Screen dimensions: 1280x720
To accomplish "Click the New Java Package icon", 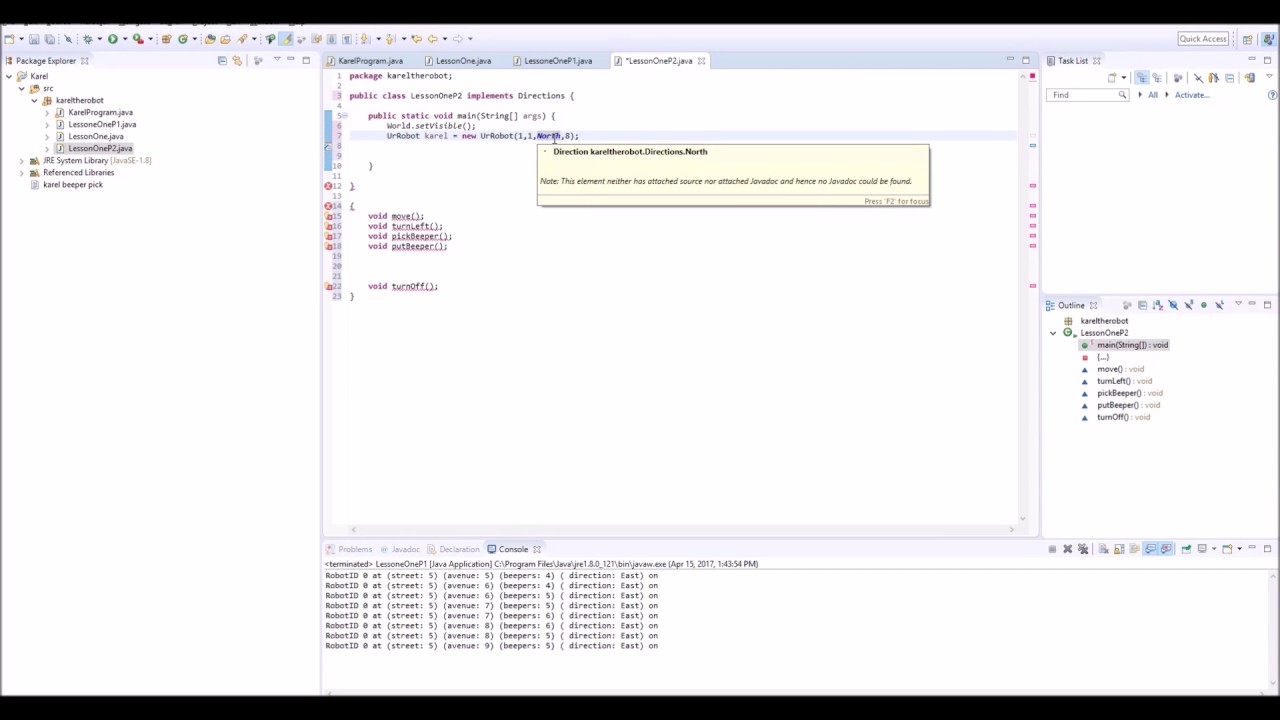I will point(166,39).
